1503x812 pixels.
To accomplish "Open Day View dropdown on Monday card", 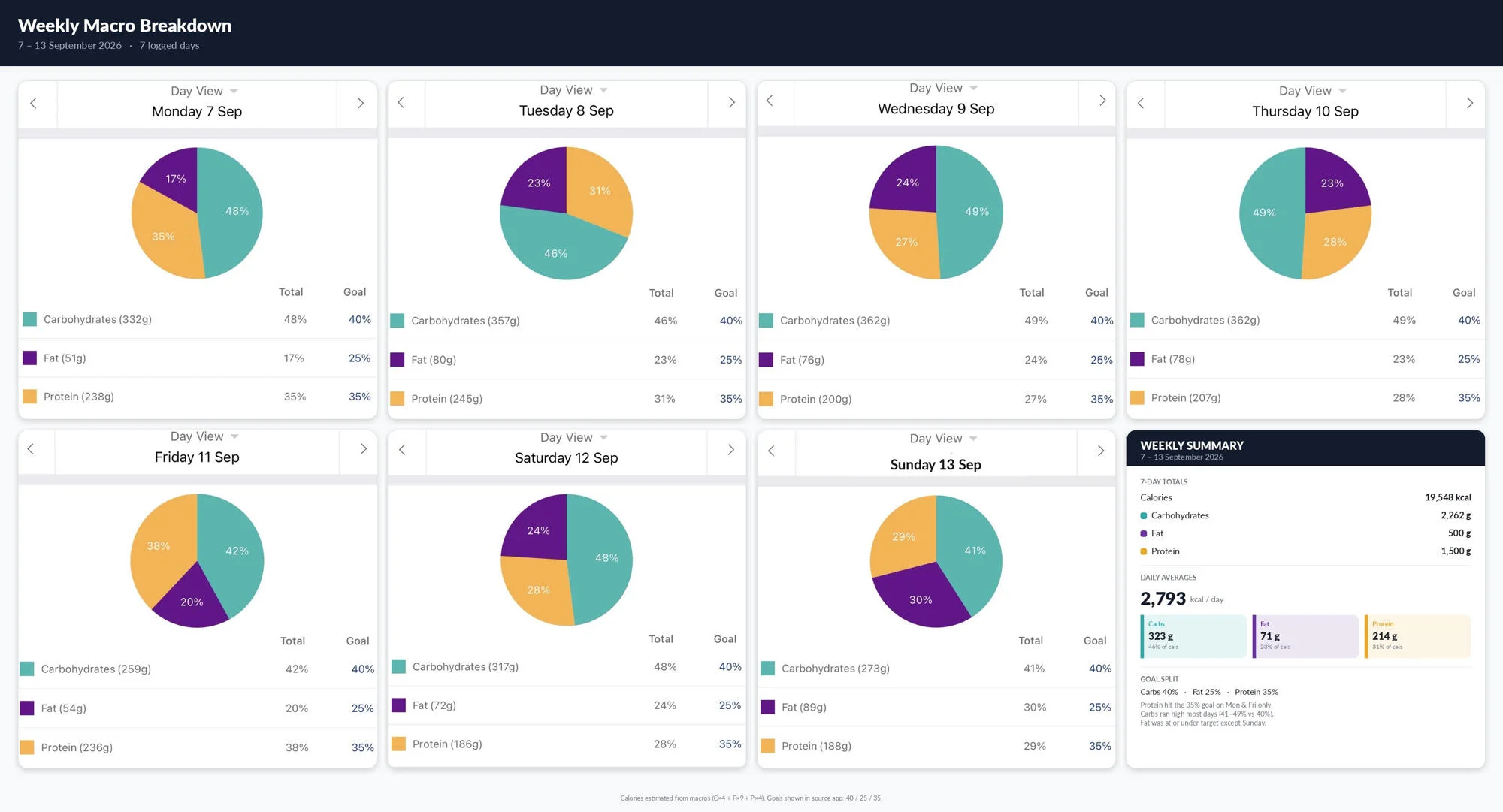I will [x=204, y=91].
